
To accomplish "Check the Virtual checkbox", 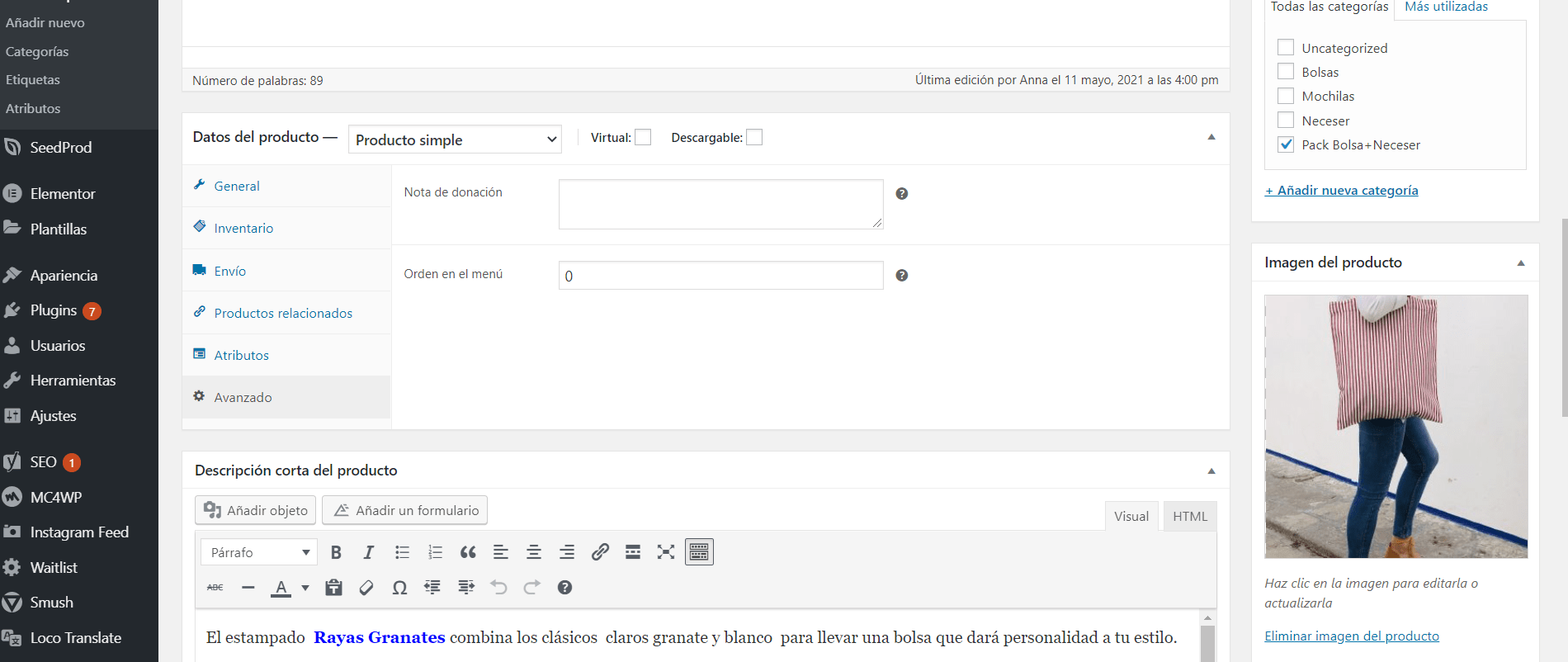I will 643,138.
